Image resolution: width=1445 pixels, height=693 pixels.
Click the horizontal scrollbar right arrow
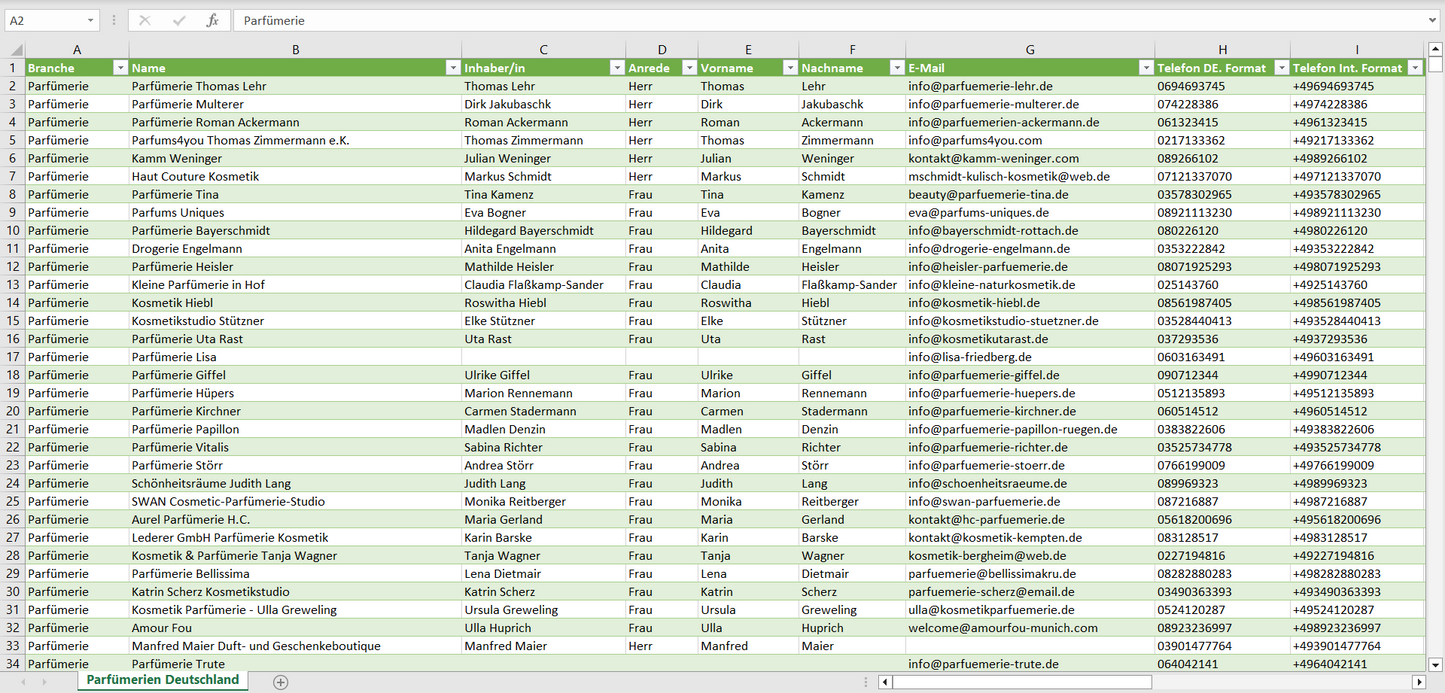click(x=1418, y=682)
